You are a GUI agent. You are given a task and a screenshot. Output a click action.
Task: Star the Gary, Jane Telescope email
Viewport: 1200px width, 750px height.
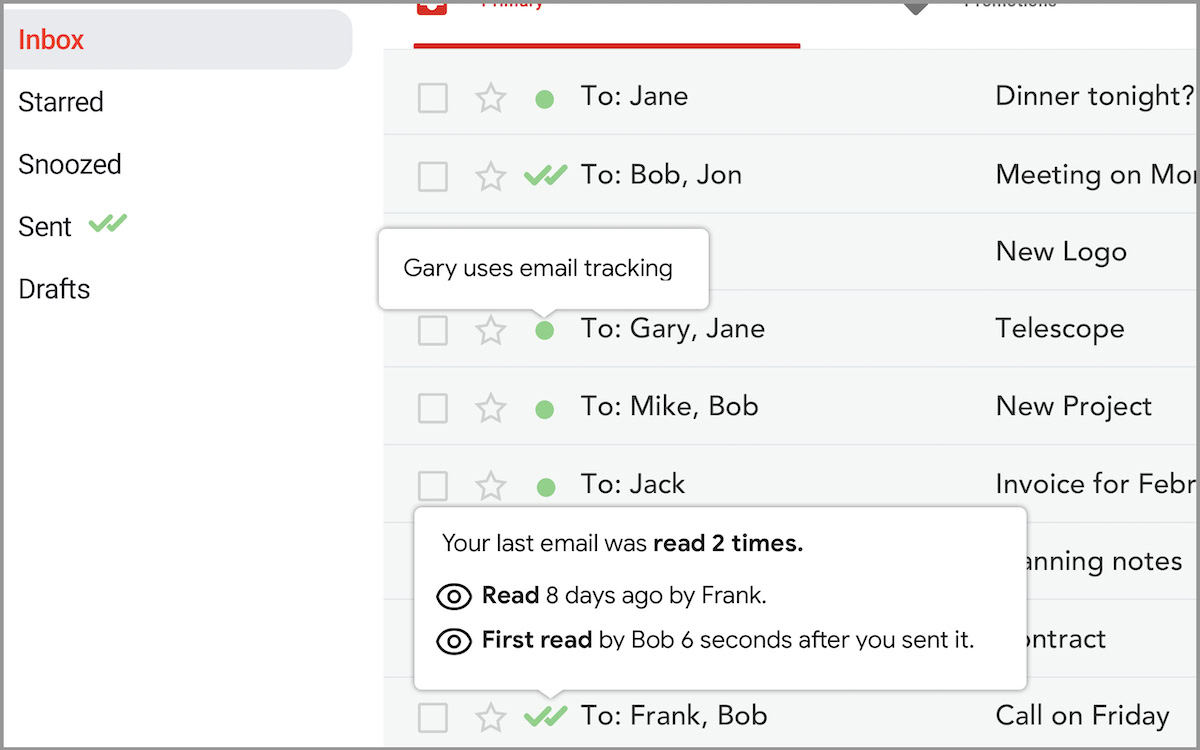tap(490, 330)
